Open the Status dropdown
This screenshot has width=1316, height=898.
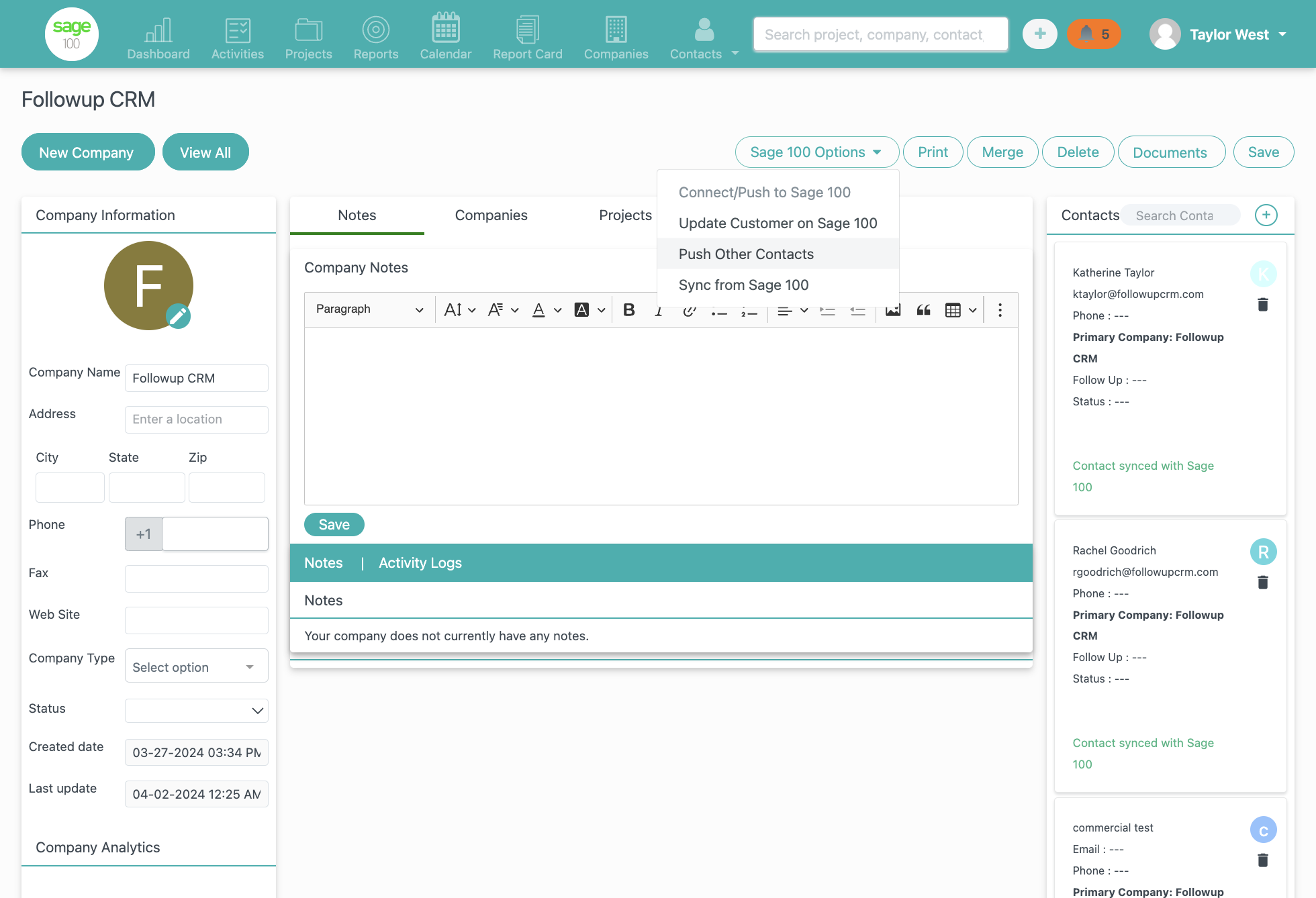(x=197, y=710)
